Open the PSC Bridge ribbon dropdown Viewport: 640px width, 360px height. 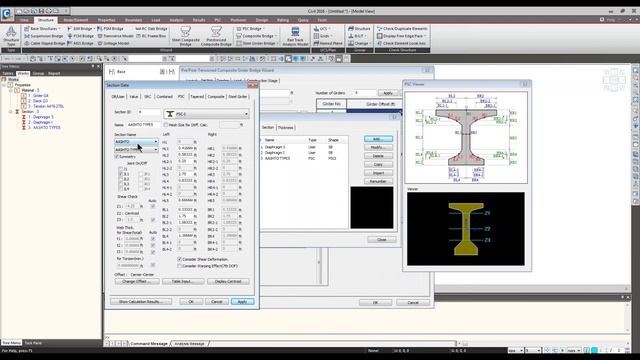pyautogui.click(x=250, y=29)
